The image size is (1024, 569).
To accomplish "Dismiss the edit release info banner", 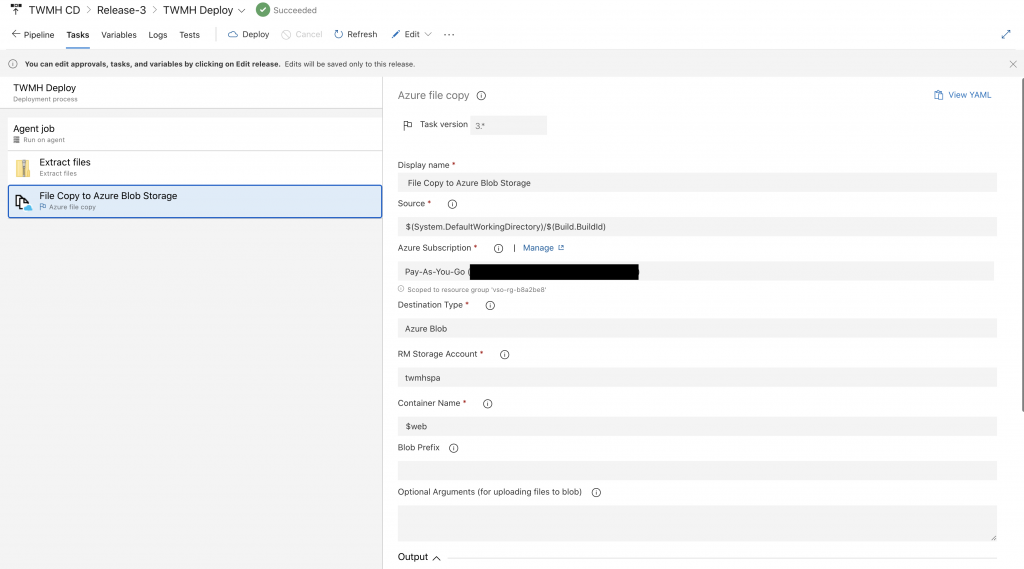I will (x=1013, y=64).
